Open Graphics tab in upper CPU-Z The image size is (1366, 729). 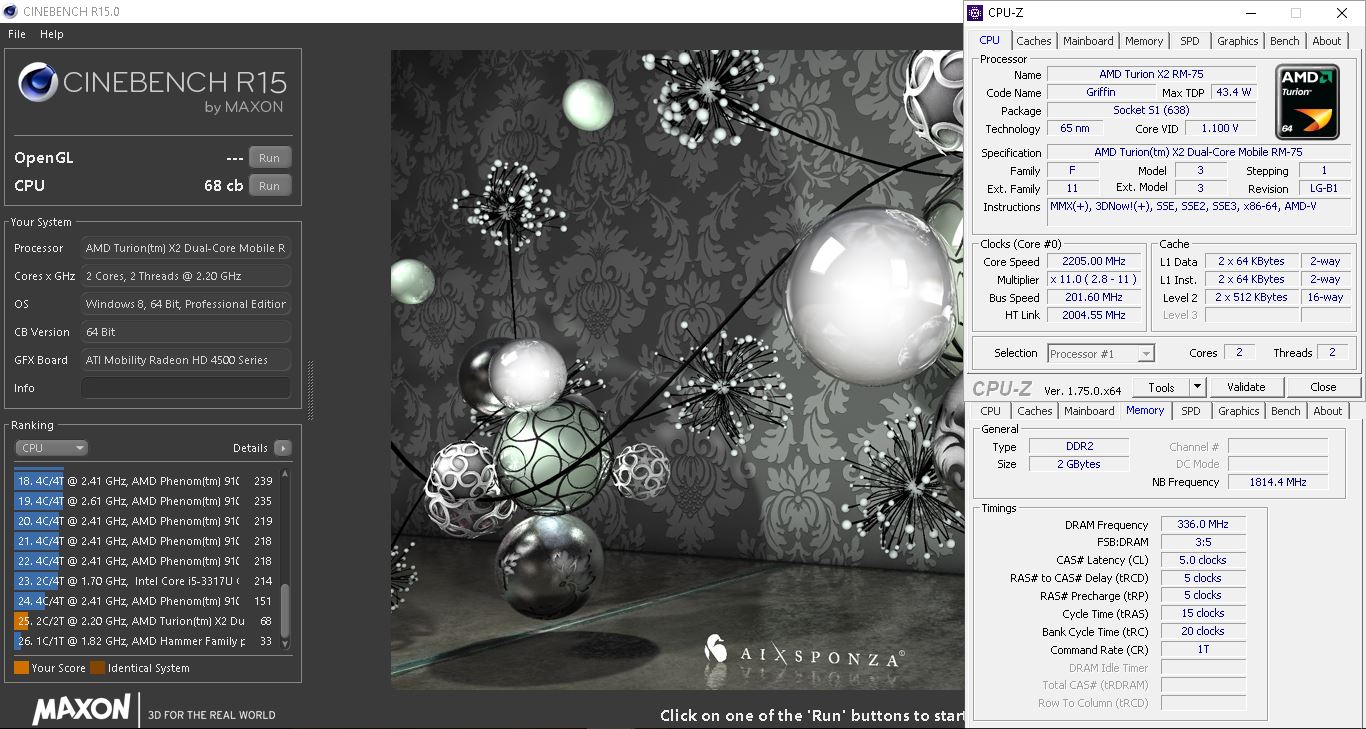pos(1238,41)
